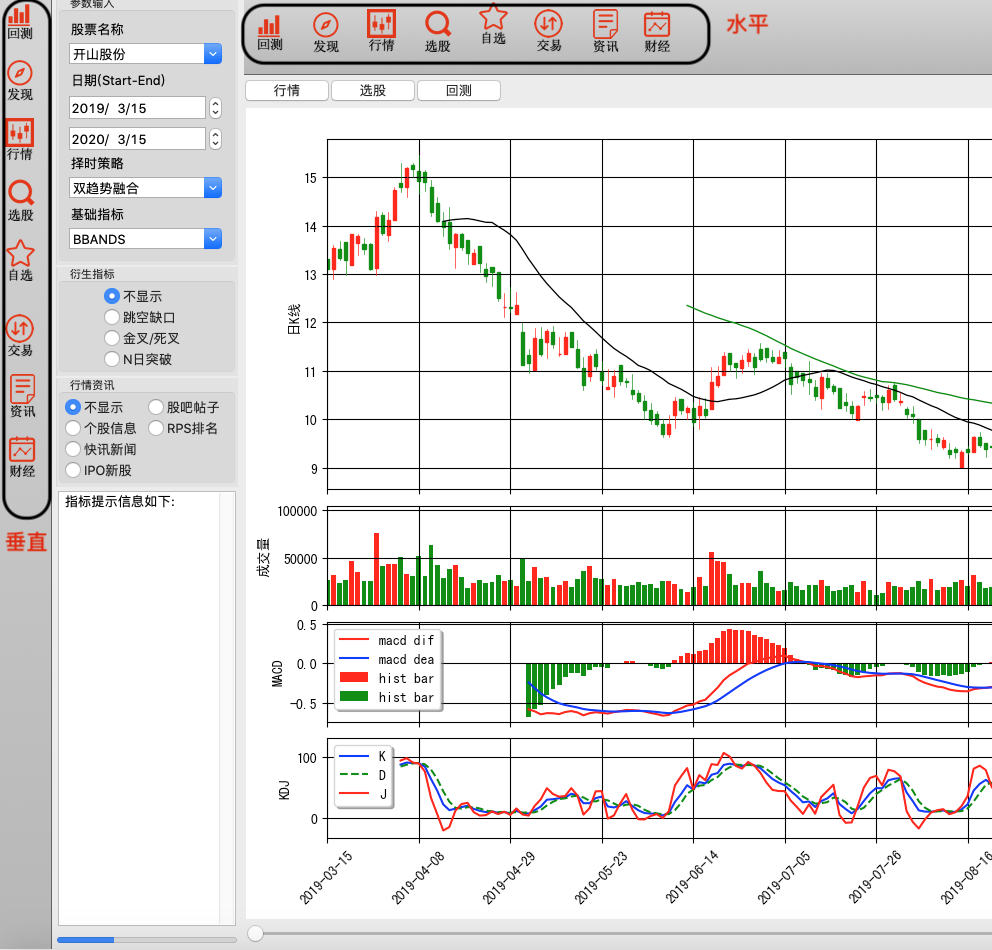Choose the RPS排名 radio button
This screenshot has height=950, width=992.
coord(157,428)
